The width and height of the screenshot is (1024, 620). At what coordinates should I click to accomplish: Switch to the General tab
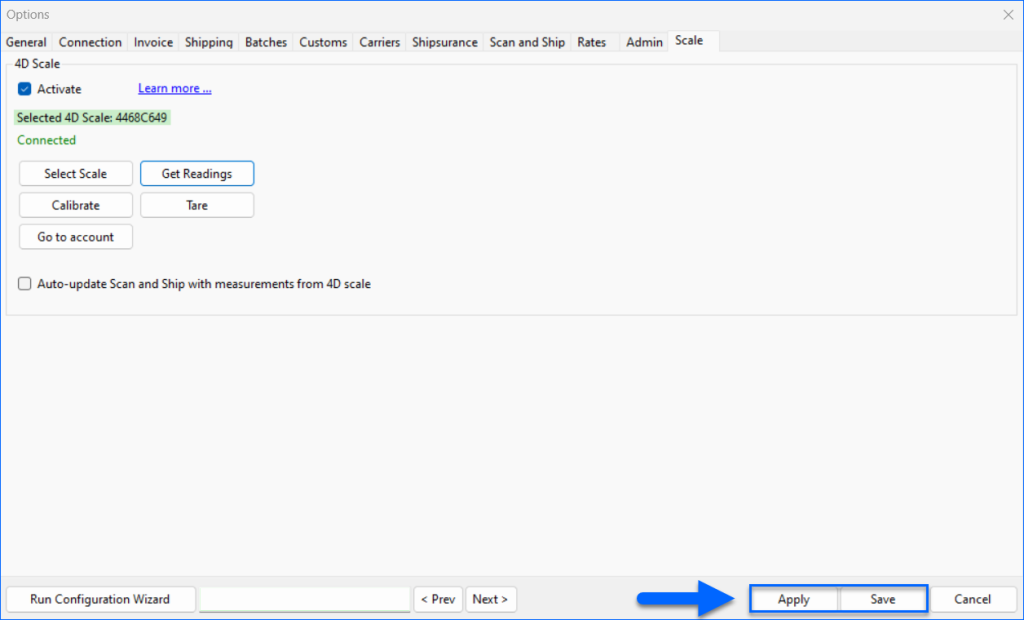(x=26, y=42)
